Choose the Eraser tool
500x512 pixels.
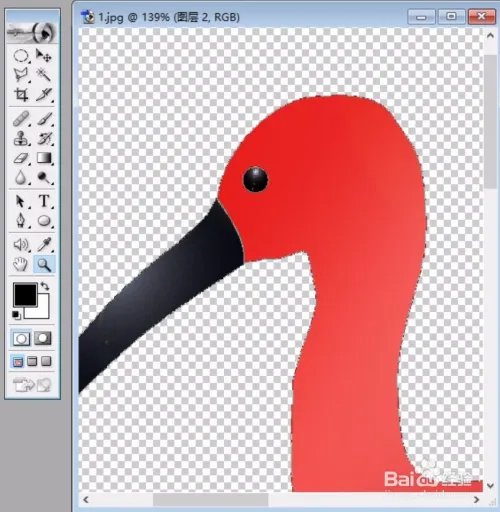21,158
